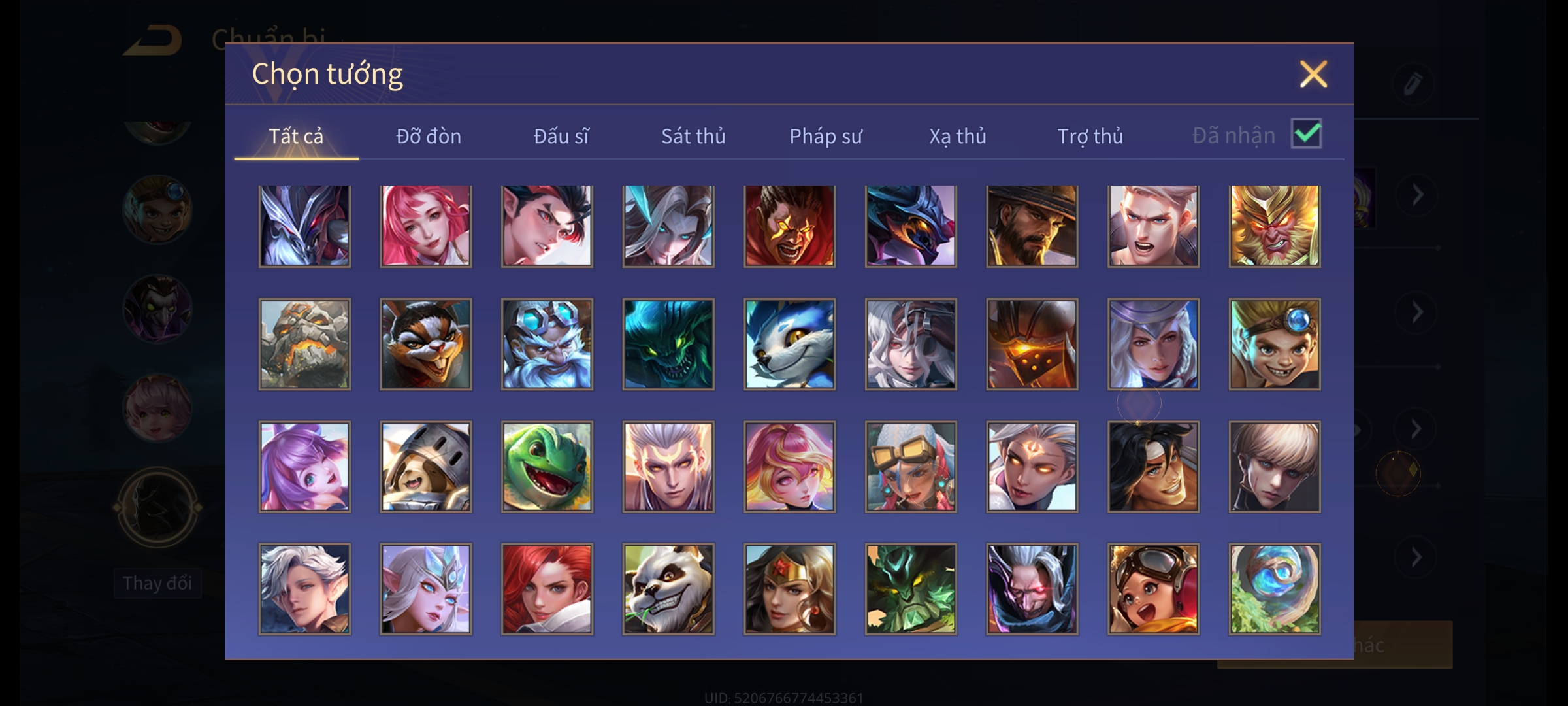Open the Đấu sĩ tab
This screenshot has width=1568, height=706.
(x=561, y=136)
